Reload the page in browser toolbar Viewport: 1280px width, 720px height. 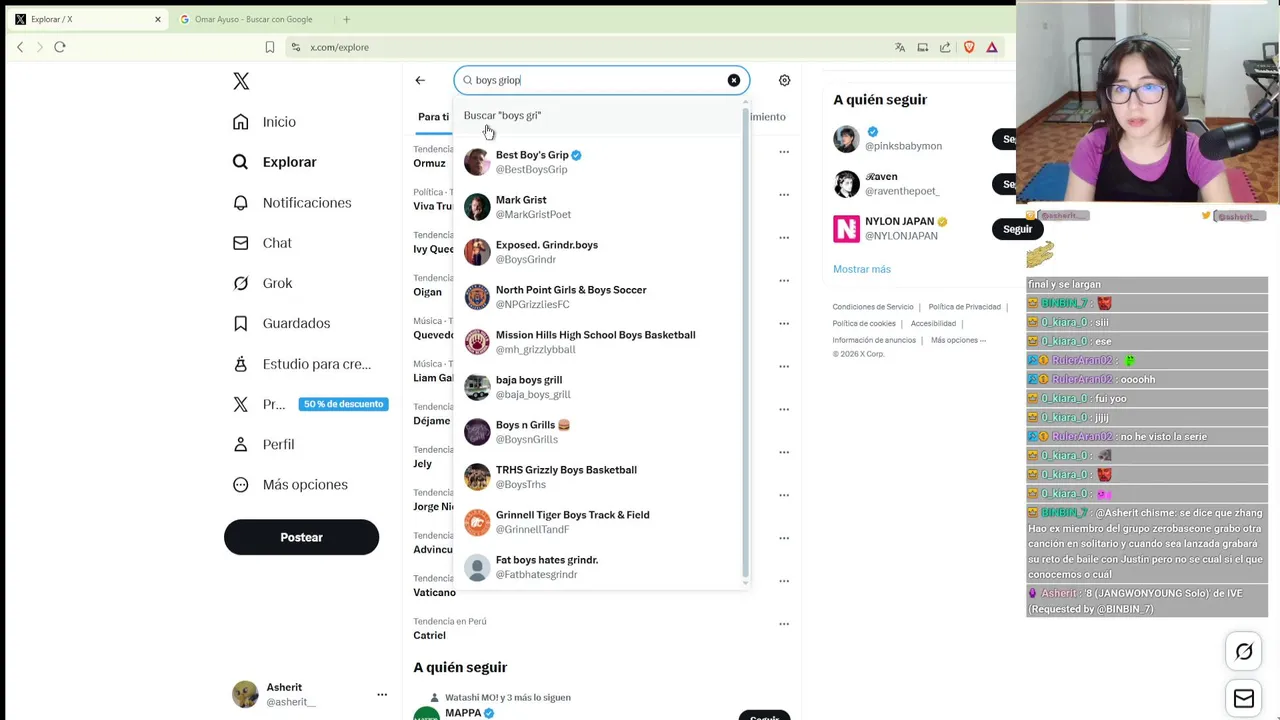60,47
